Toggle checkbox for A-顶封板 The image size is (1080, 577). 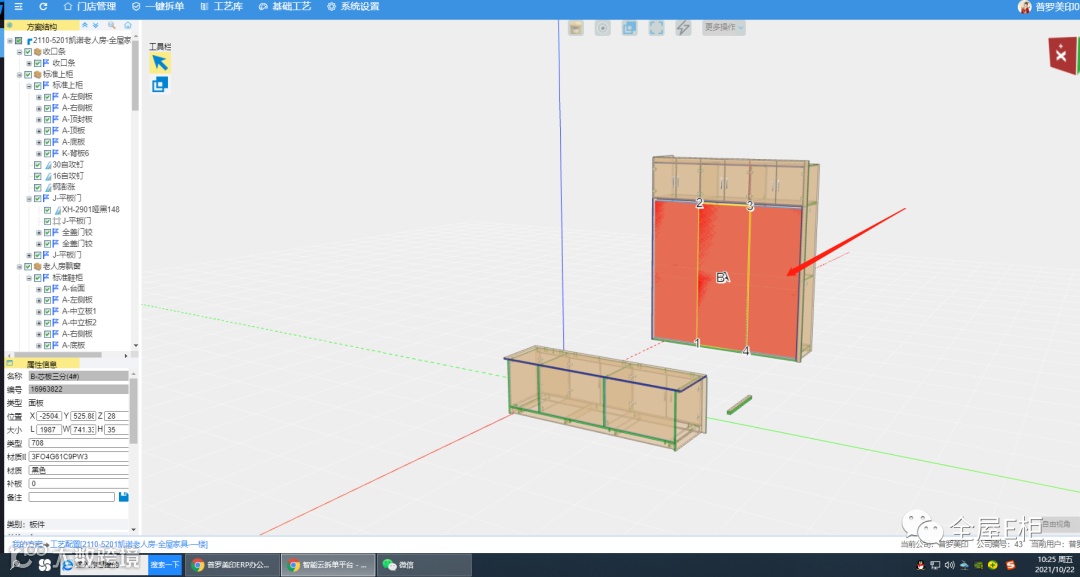point(48,119)
